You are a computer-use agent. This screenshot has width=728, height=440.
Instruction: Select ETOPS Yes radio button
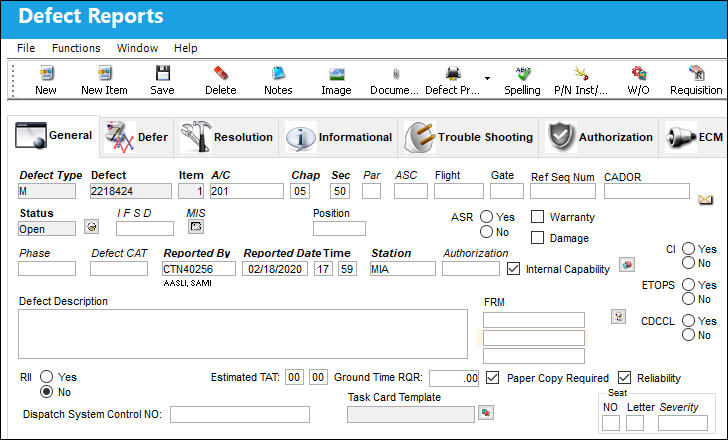[689, 285]
